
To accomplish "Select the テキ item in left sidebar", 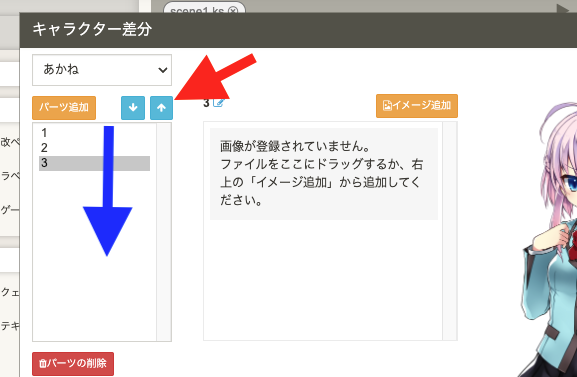I will (x=10, y=326).
